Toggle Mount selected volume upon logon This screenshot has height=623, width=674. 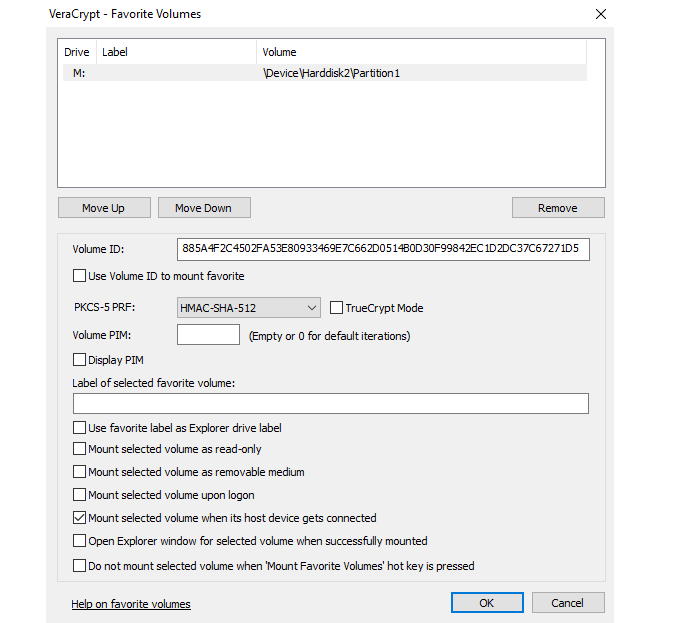pos(80,495)
